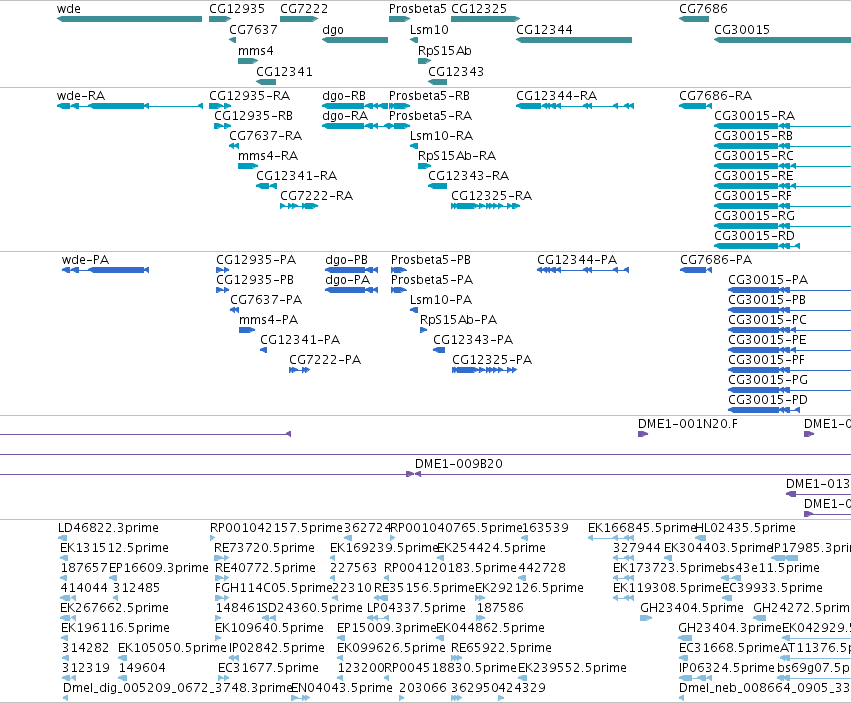Click protein CG7222-PA
Screen dimensions: 851x703
300,370
